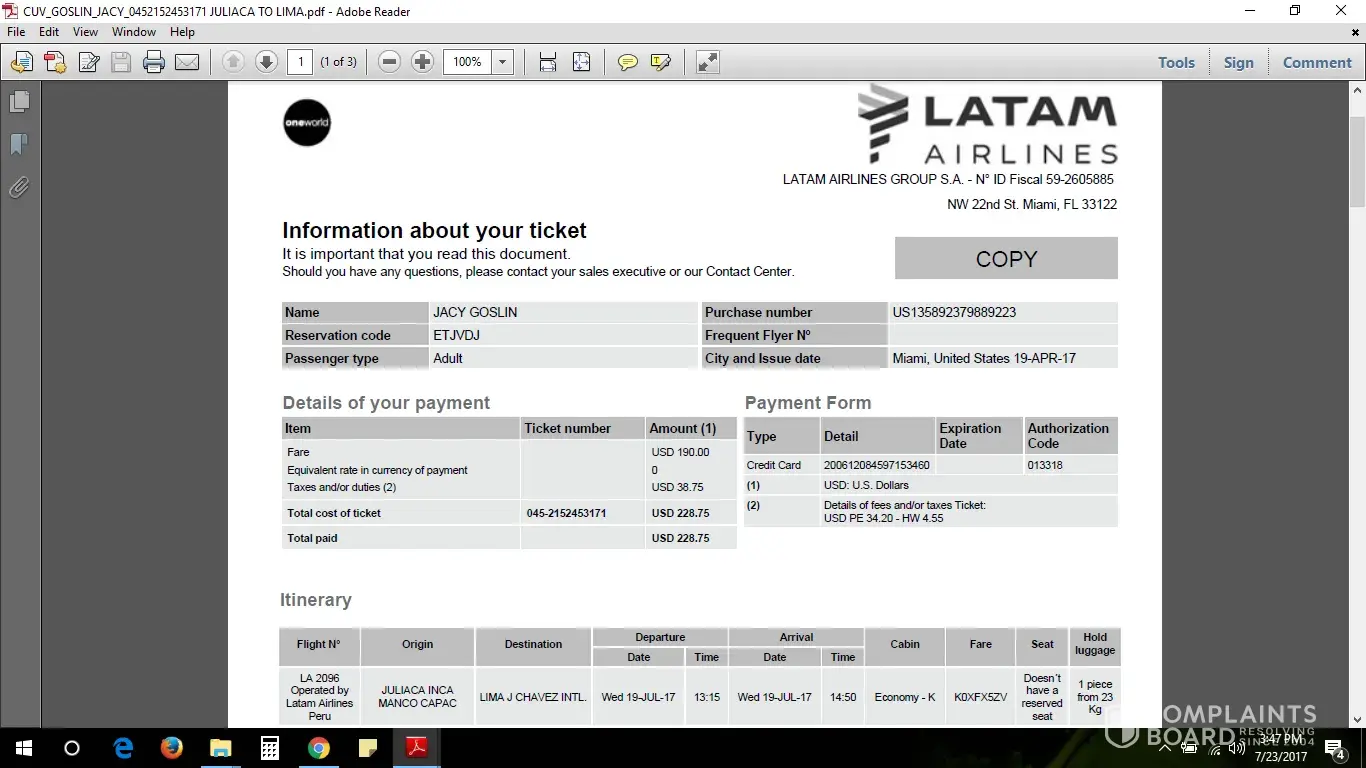
Task: Click the page number input field
Action: [x=300, y=62]
